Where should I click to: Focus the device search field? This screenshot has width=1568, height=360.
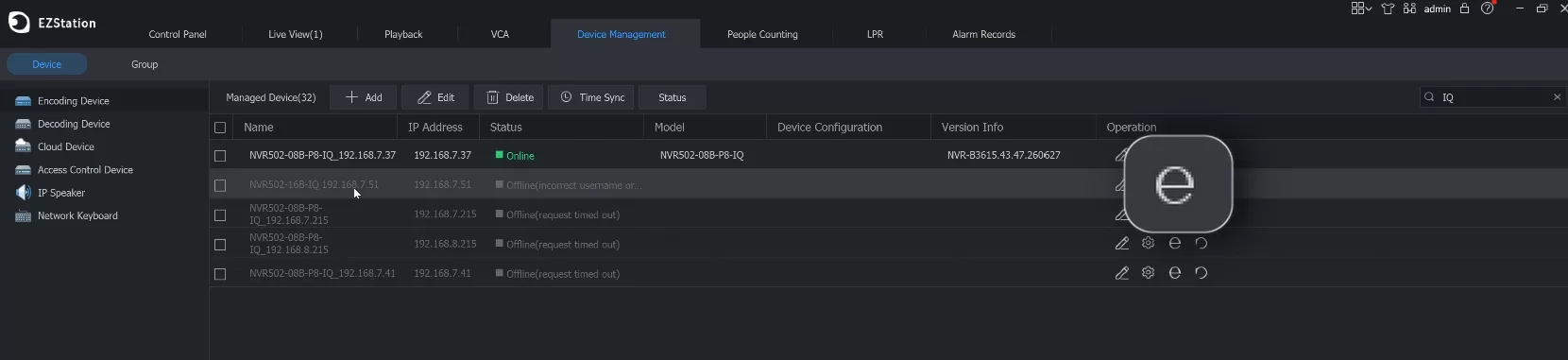1492,97
